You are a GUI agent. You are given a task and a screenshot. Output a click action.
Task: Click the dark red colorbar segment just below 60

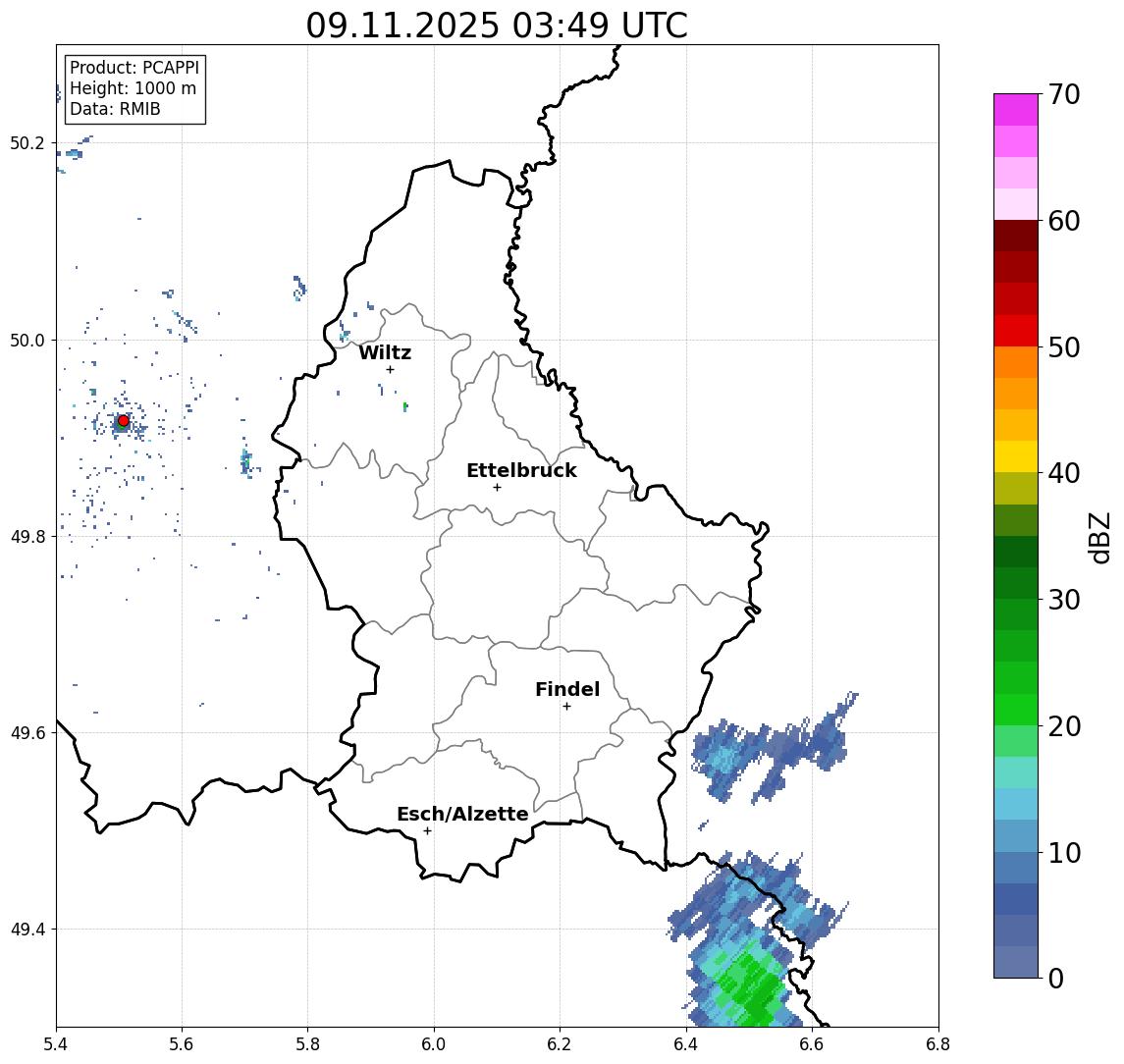point(1016,236)
